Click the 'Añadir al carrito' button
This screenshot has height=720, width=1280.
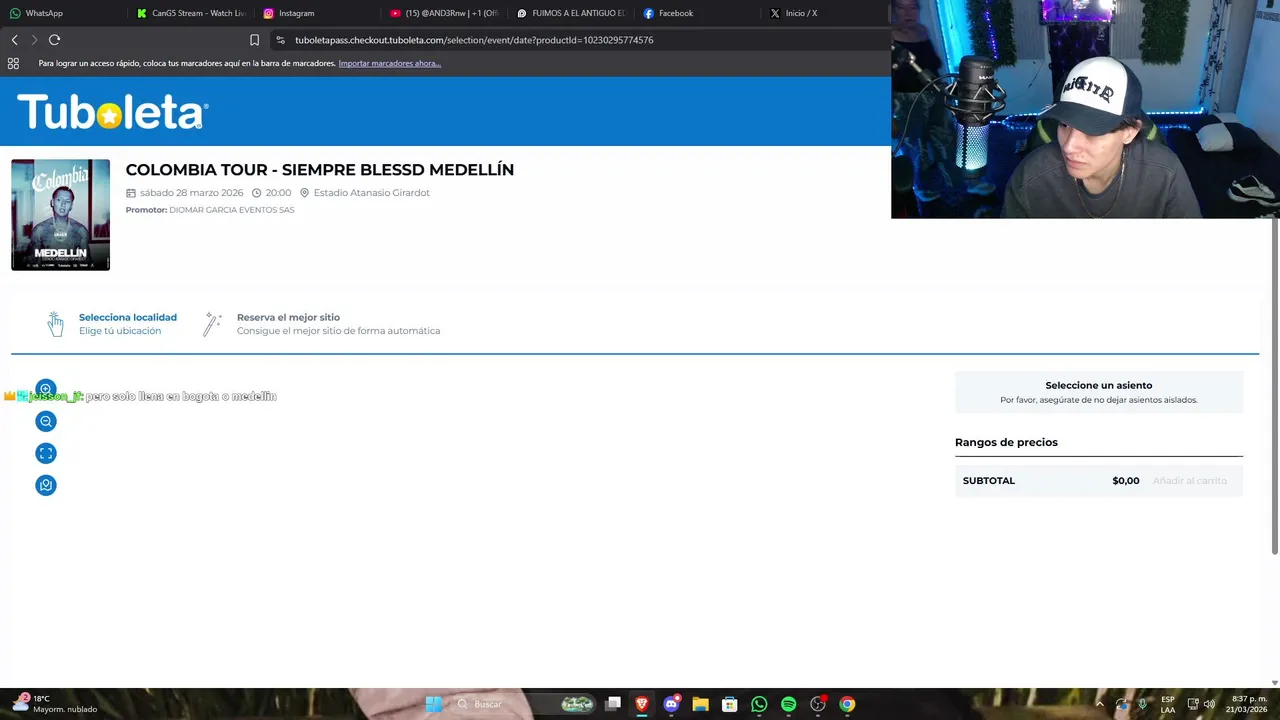click(1189, 481)
